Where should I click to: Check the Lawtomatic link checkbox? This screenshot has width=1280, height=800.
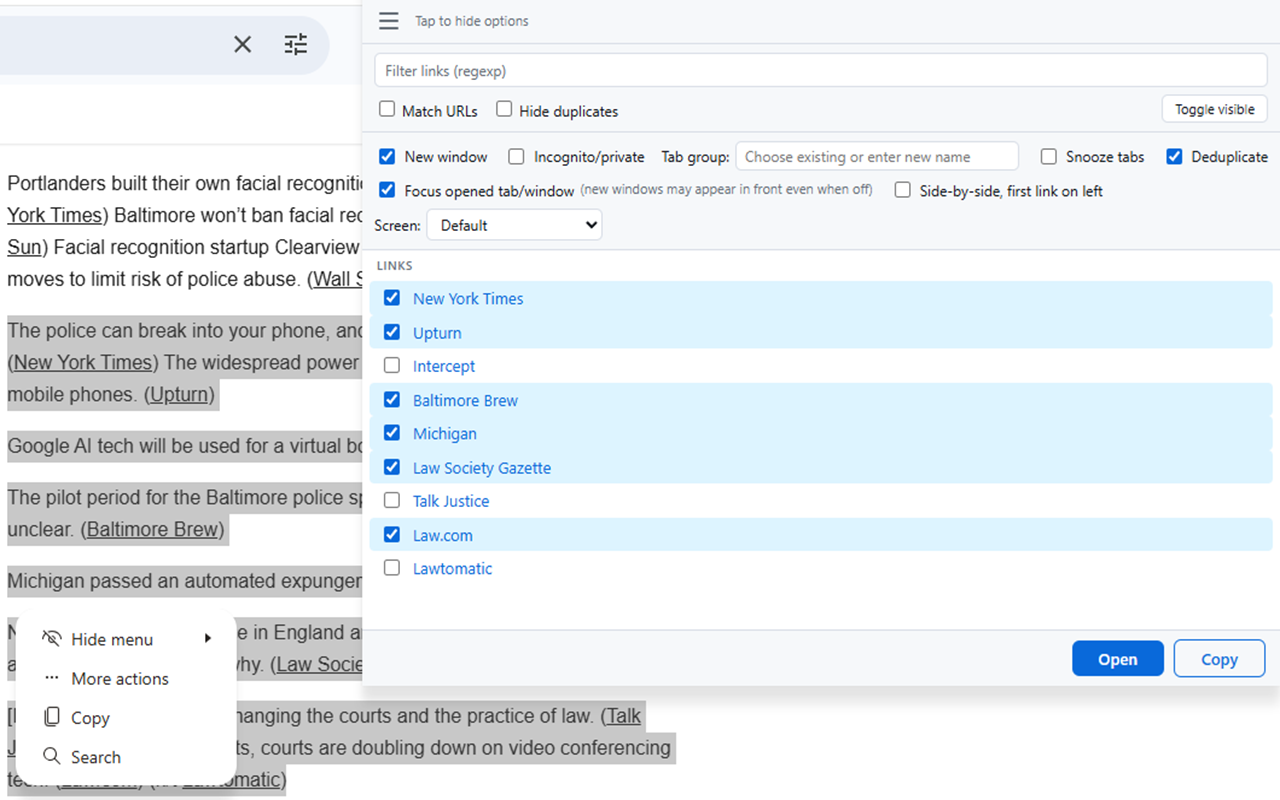(392, 568)
